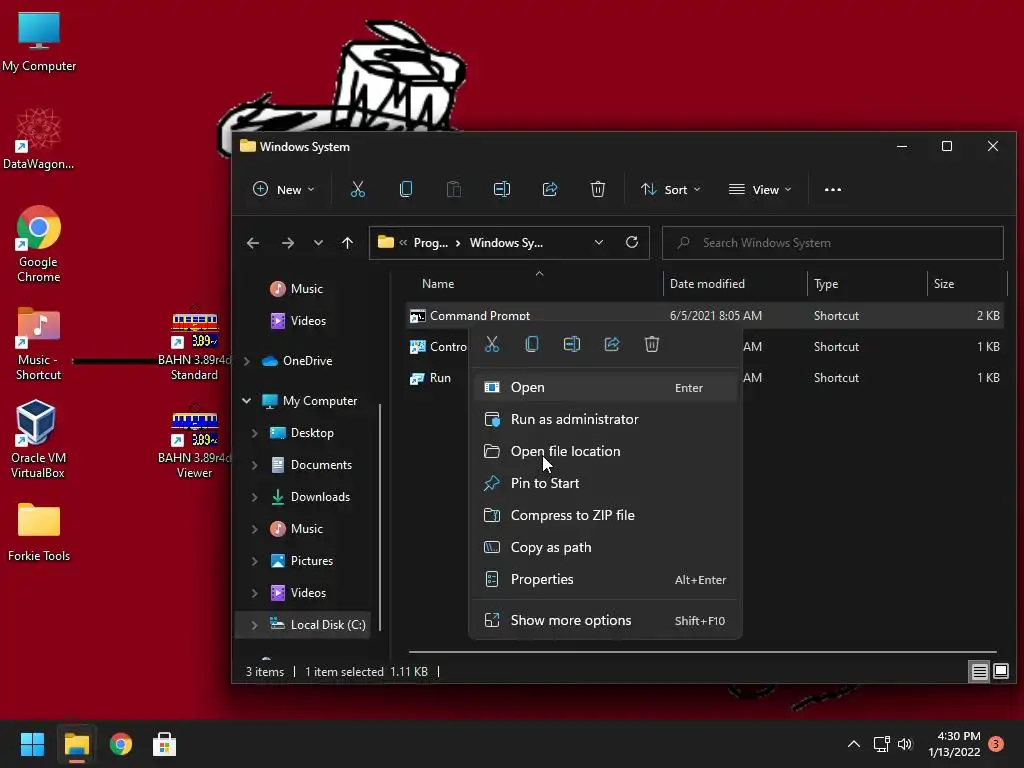Choose Open file location
The width and height of the screenshot is (1024, 768).
coord(605,451)
